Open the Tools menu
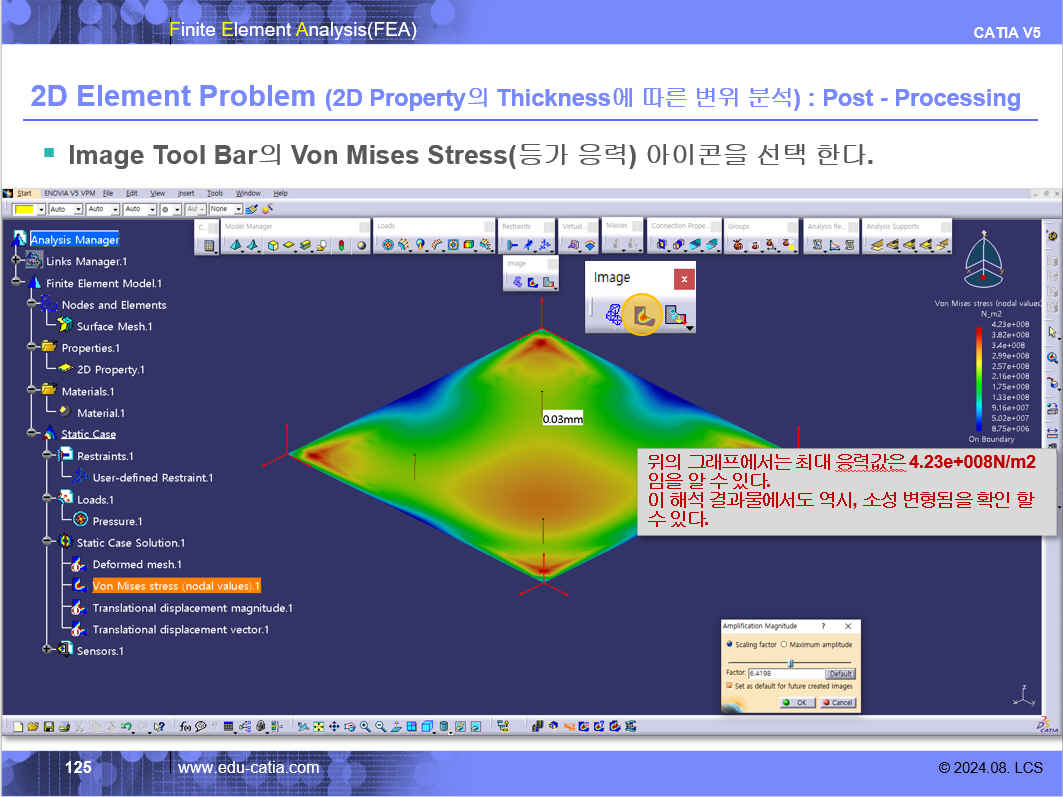 [x=214, y=193]
